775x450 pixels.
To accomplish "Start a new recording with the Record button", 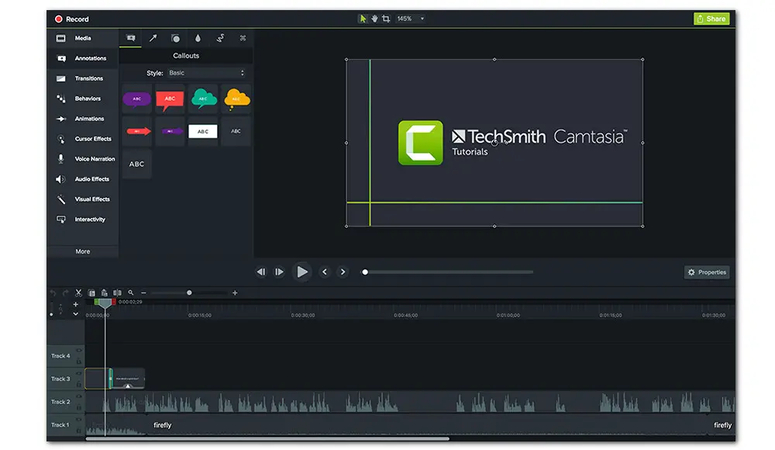I will pos(72,19).
